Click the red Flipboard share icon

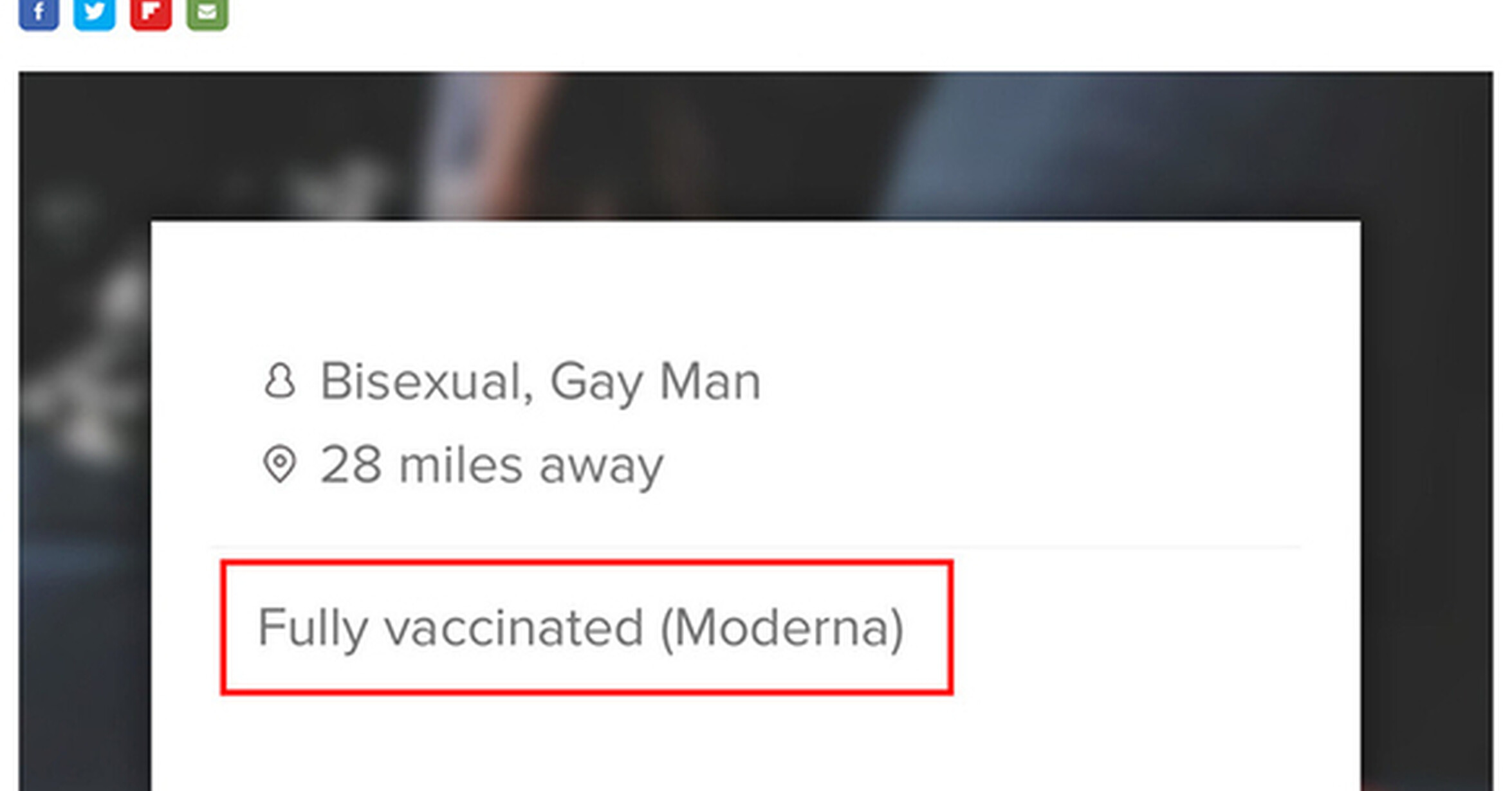point(151,13)
